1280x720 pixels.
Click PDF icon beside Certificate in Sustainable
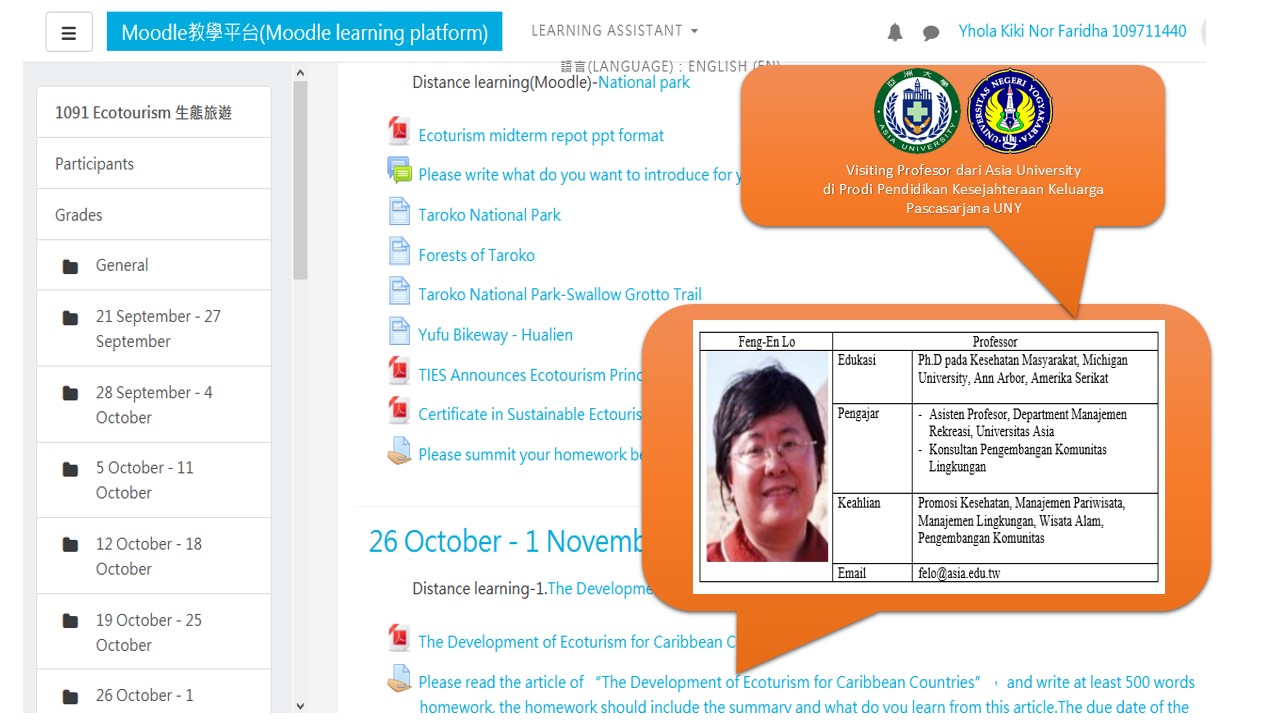point(399,412)
